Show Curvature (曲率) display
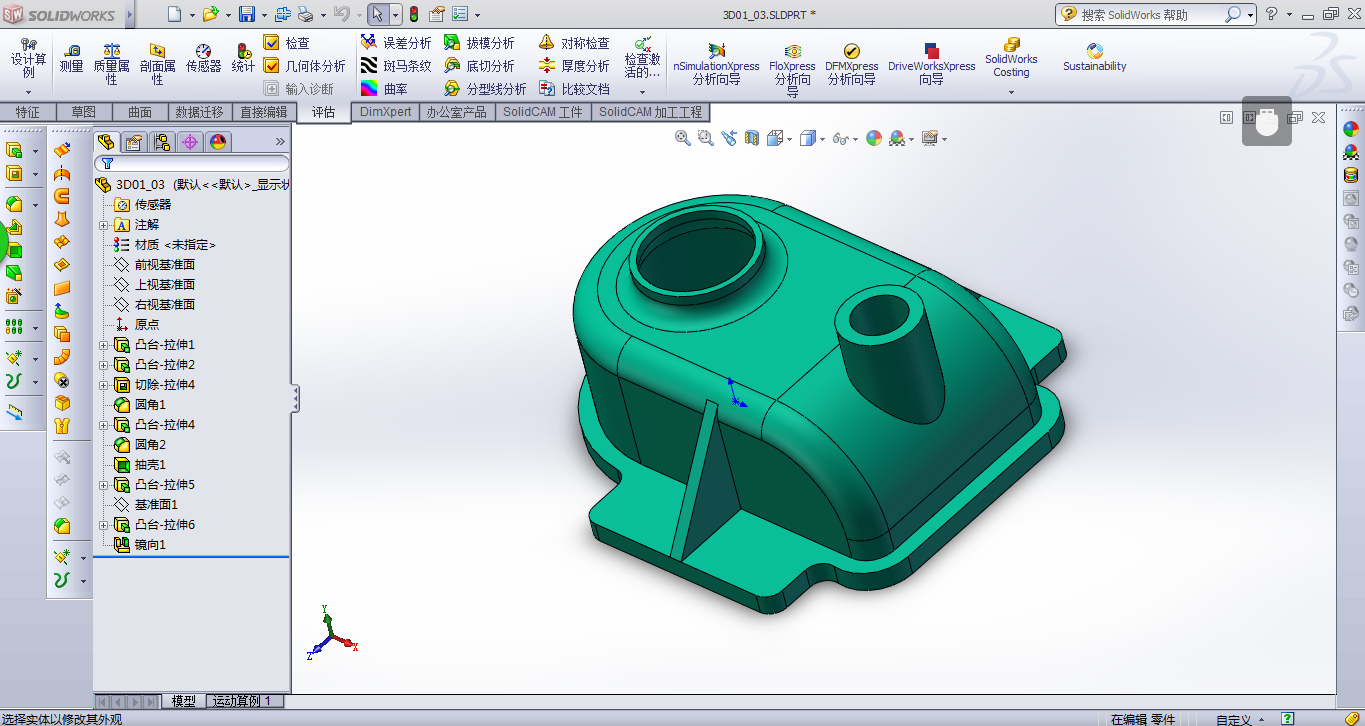This screenshot has width=1365, height=726. pos(384,89)
